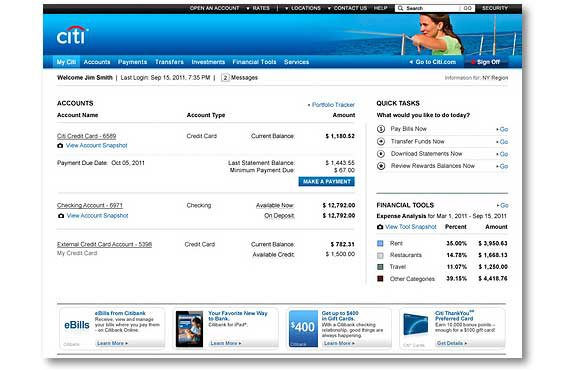Expand the Contact Us dropdown
This screenshot has height=370, width=565.
(347, 8)
